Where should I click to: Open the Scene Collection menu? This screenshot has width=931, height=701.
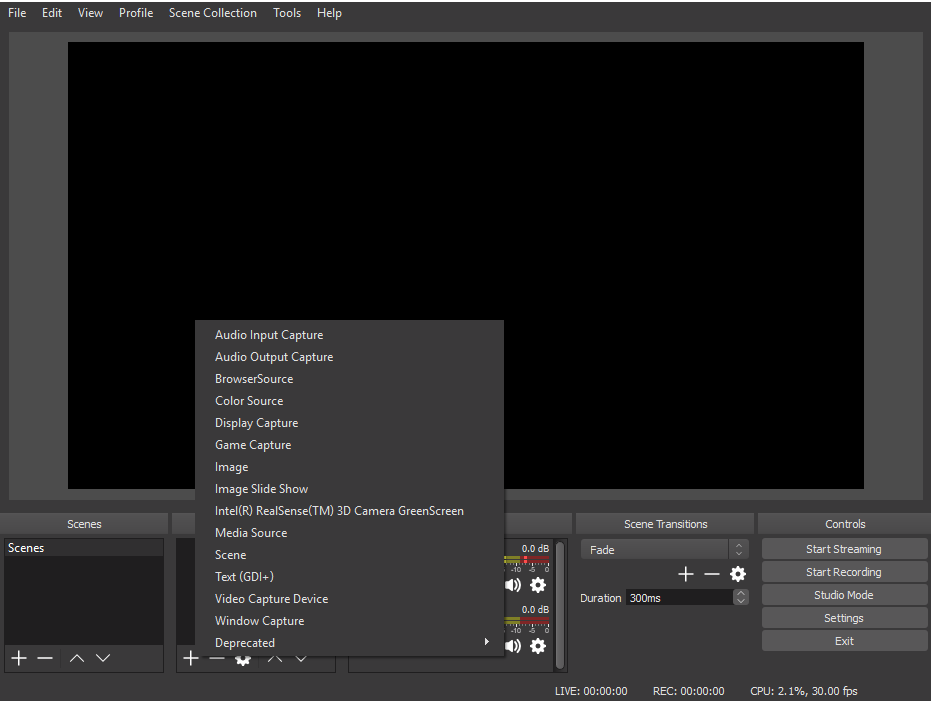click(212, 12)
